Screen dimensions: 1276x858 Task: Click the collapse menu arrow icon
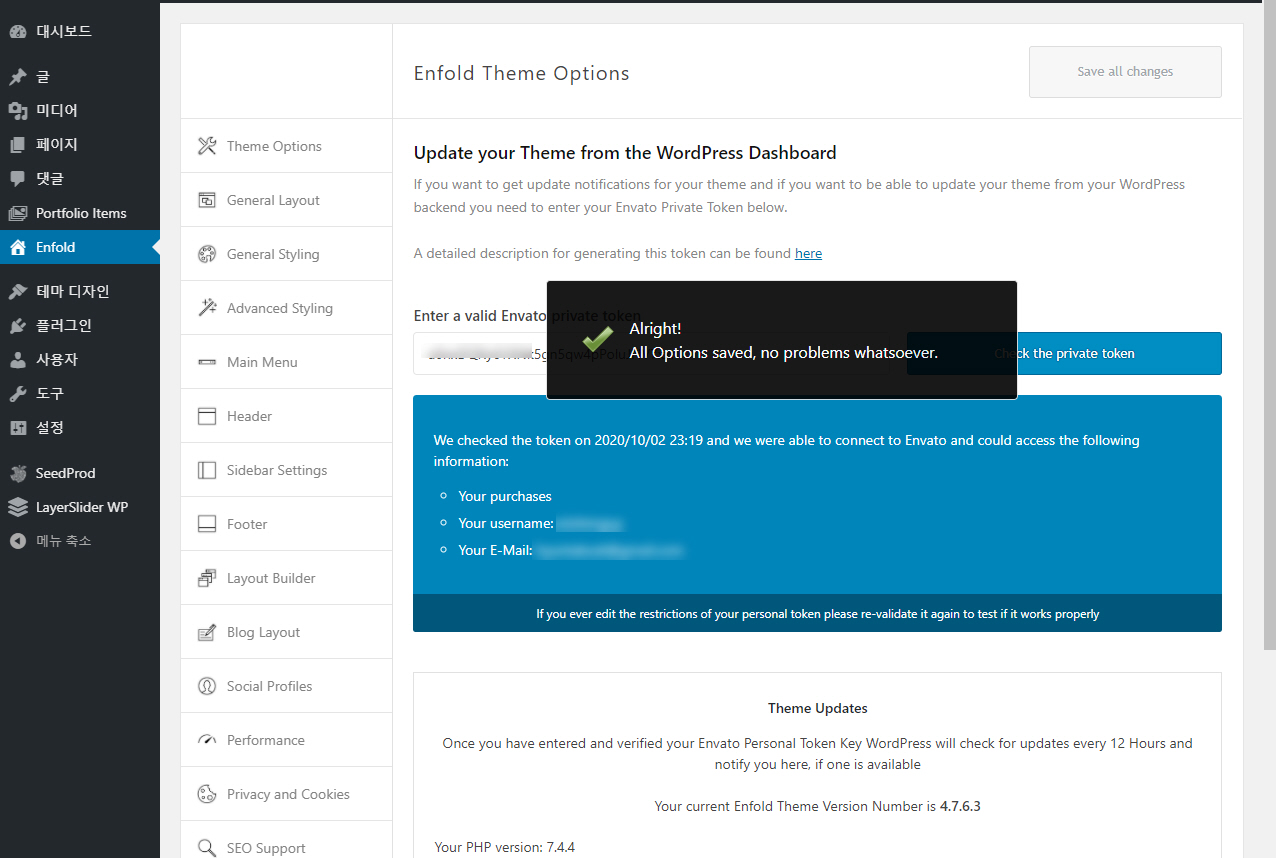click(x=18, y=541)
